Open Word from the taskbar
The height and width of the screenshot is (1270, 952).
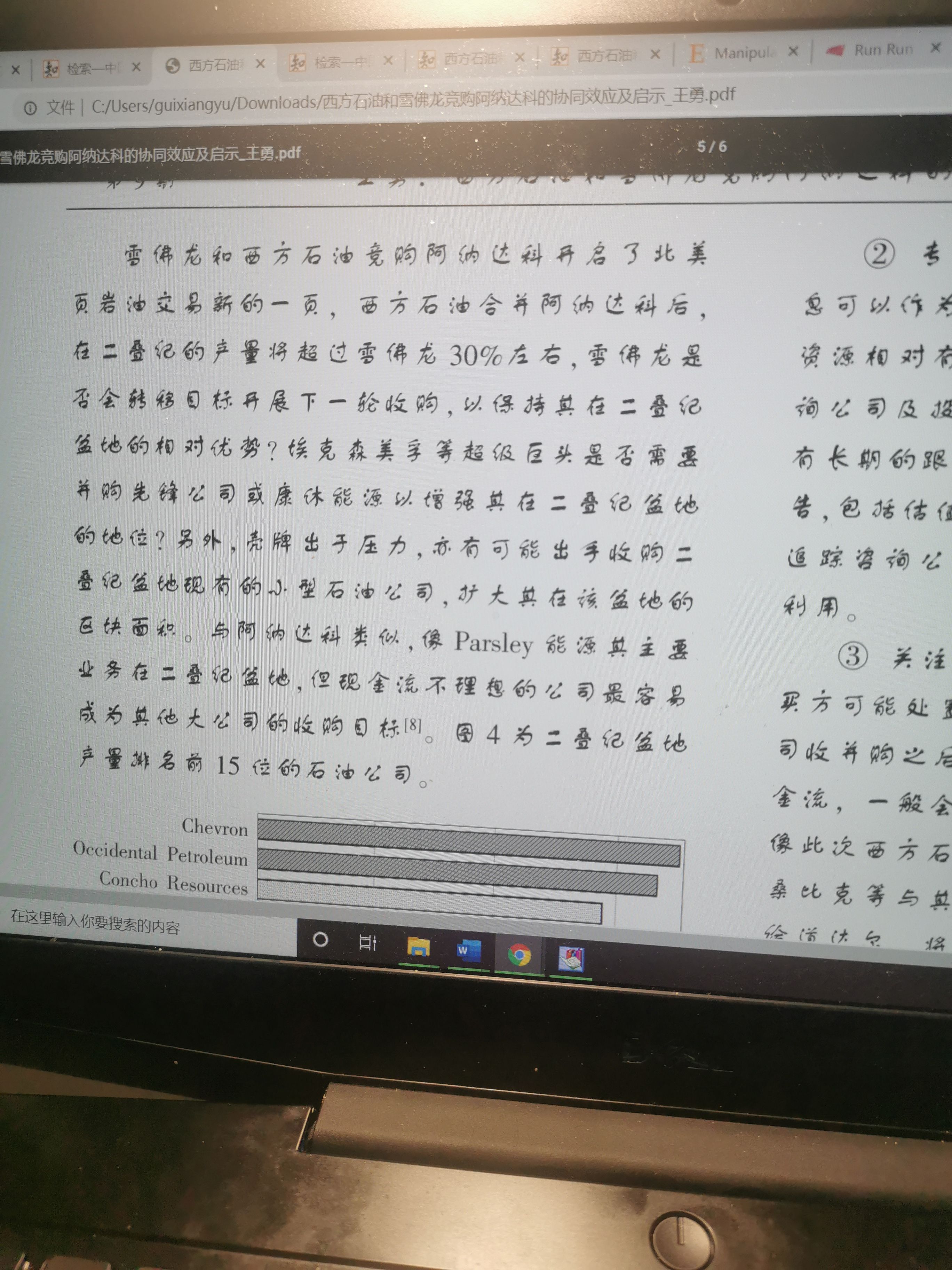[468, 951]
